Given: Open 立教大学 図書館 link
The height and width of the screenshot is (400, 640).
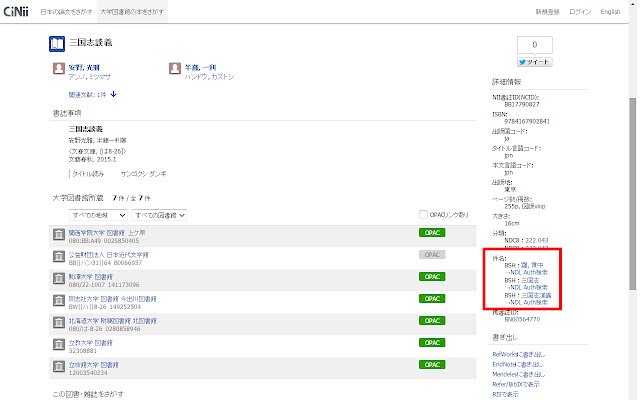Looking at the screenshot, I should pyautogui.click(x=90, y=343).
